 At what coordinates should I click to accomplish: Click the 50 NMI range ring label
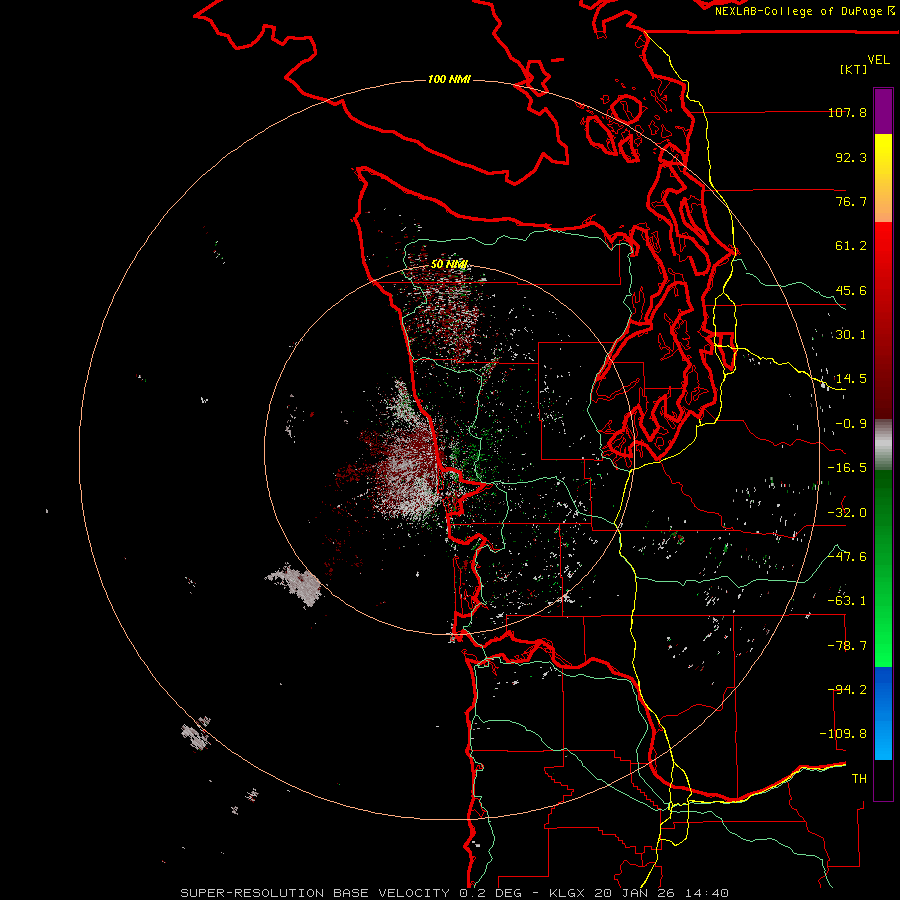click(449, 264)
